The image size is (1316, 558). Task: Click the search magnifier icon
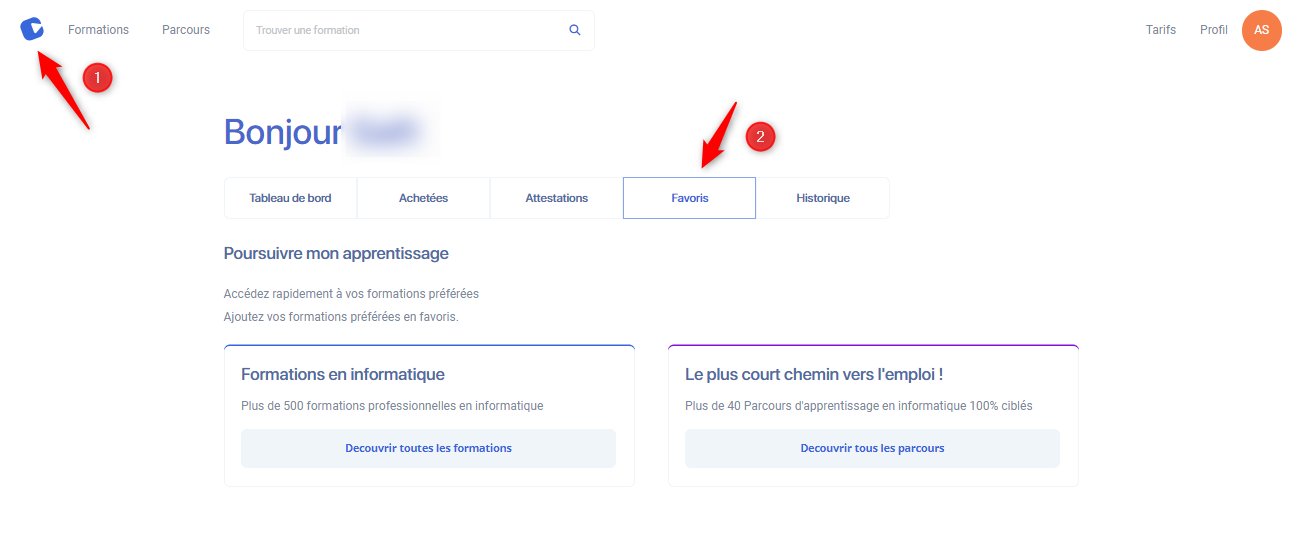tap(575, 30)
